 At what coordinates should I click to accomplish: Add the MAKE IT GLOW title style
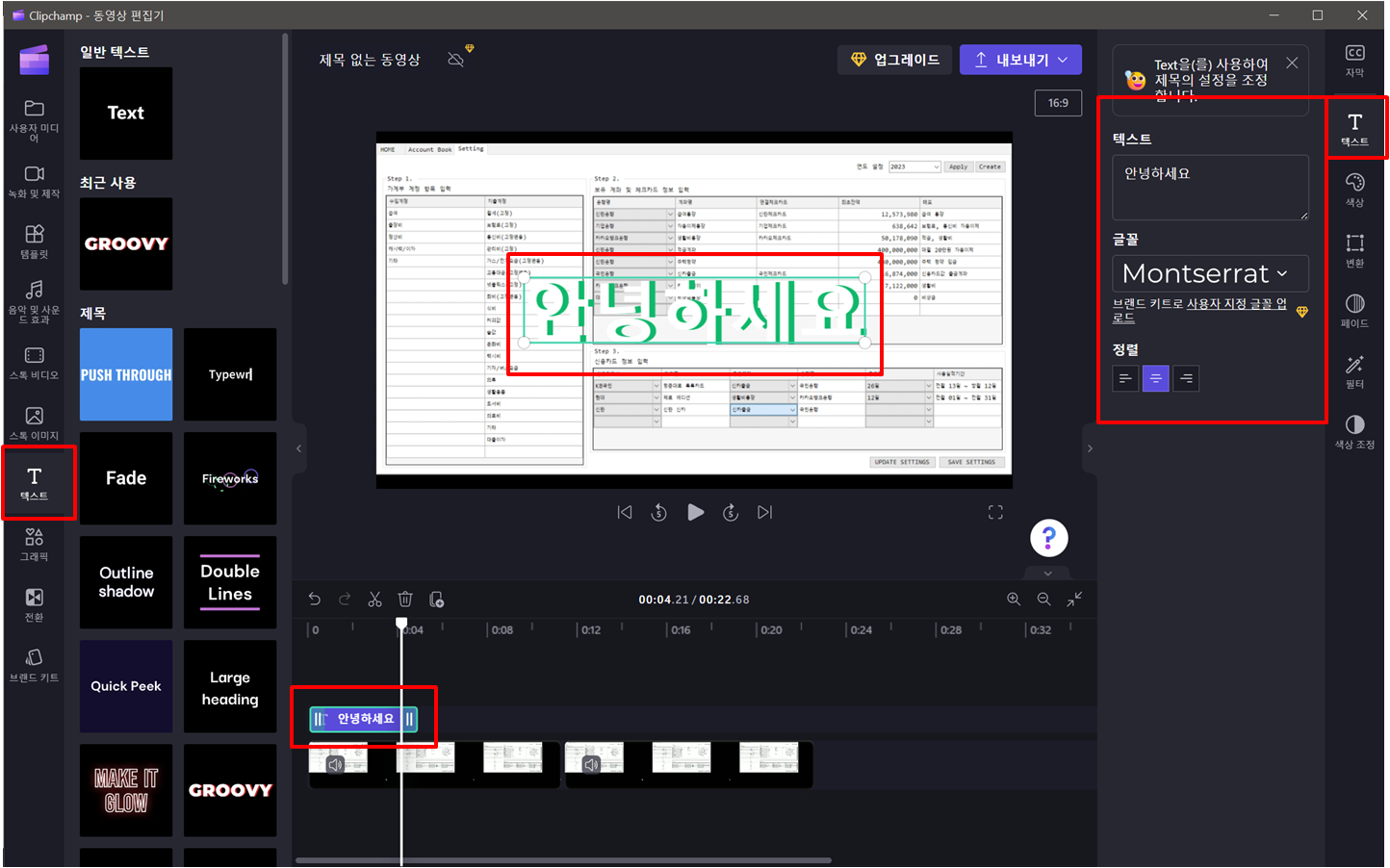pos(126,790)
